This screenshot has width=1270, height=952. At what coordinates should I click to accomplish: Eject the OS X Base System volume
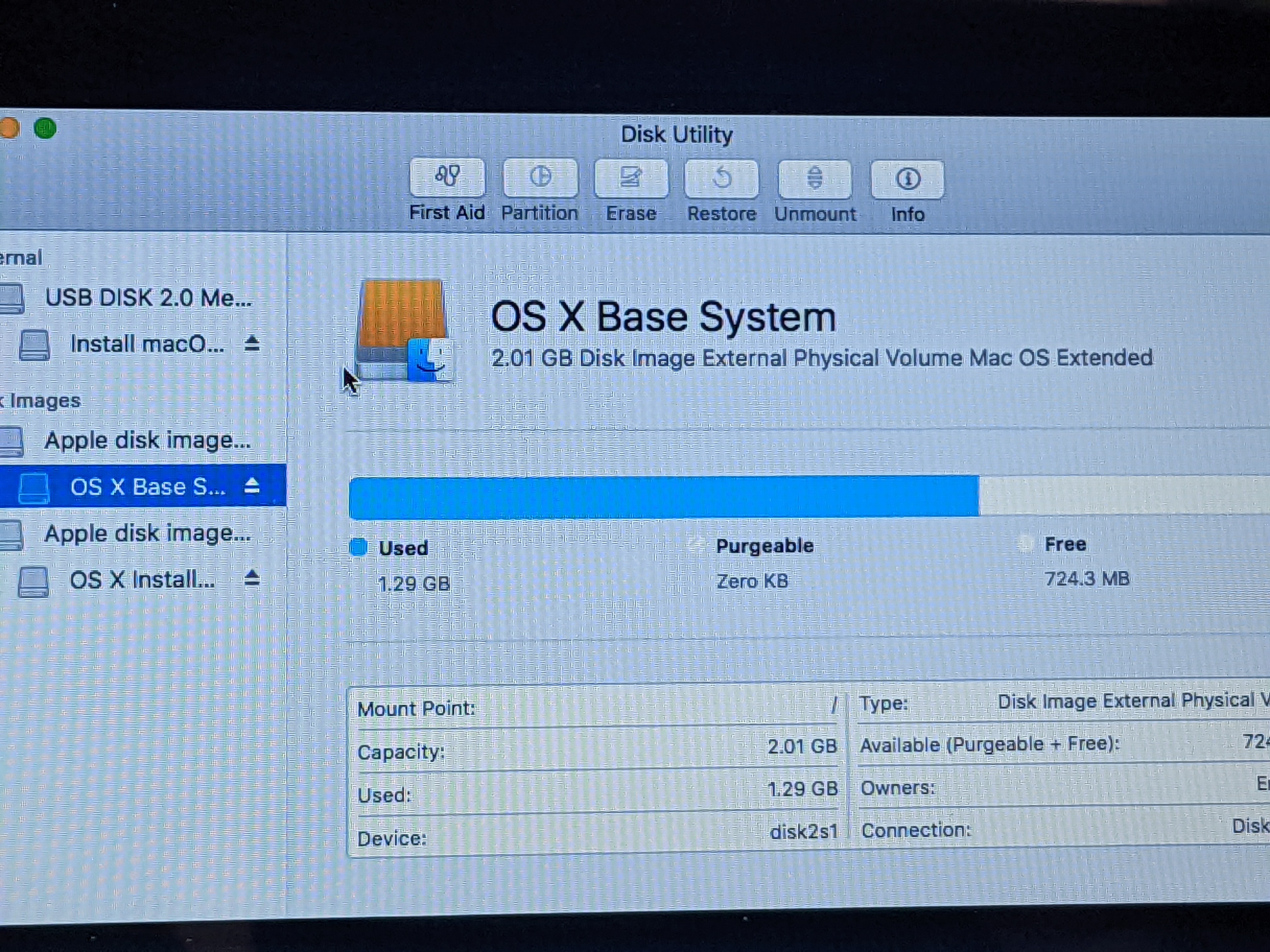click(x=251, y=486)
